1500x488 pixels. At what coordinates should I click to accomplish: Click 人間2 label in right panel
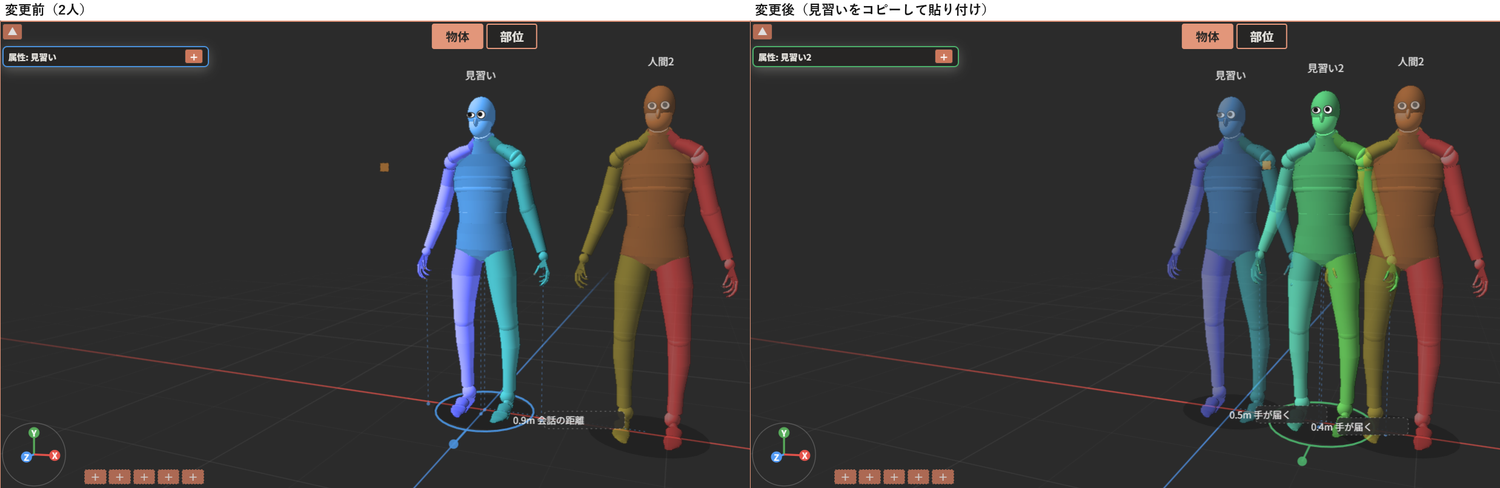[x=1411, y=62]
